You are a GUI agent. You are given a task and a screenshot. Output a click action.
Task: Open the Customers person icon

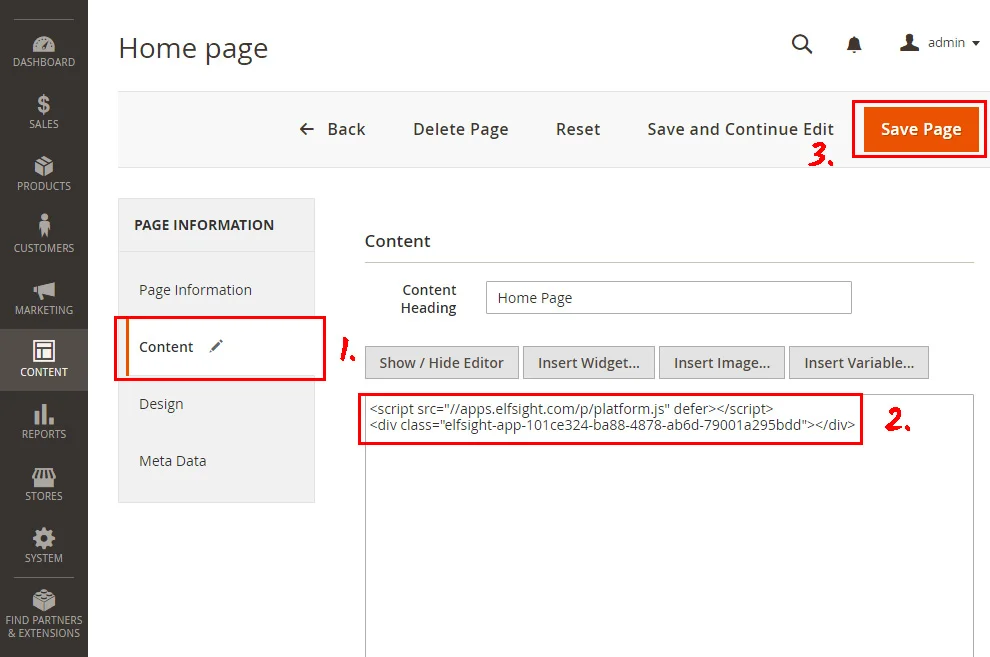pos(44,225)
